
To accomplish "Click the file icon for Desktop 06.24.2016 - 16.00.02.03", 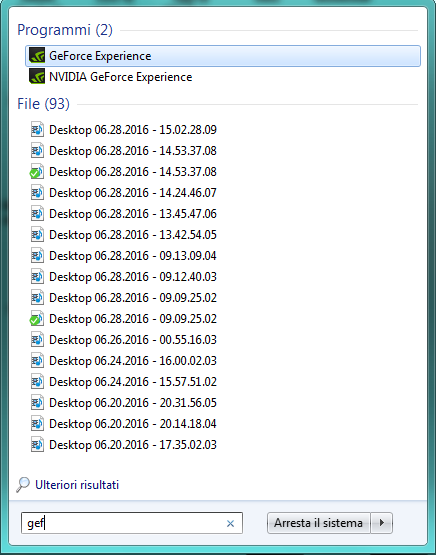I will point(37,361).
